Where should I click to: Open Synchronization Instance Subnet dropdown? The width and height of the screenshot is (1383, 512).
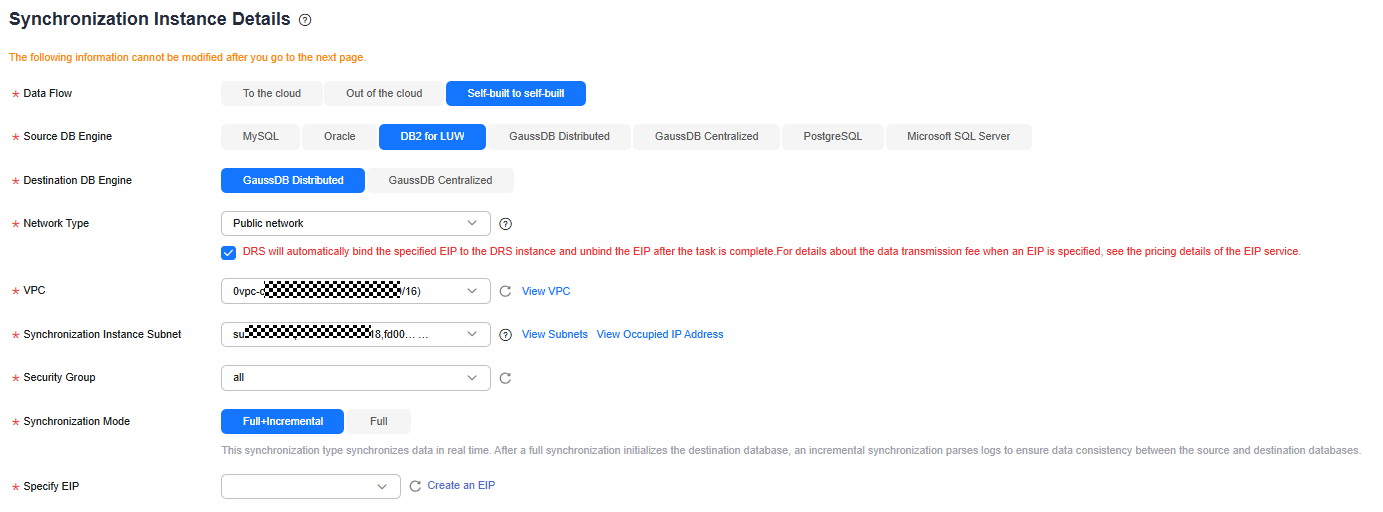[356, 335]
